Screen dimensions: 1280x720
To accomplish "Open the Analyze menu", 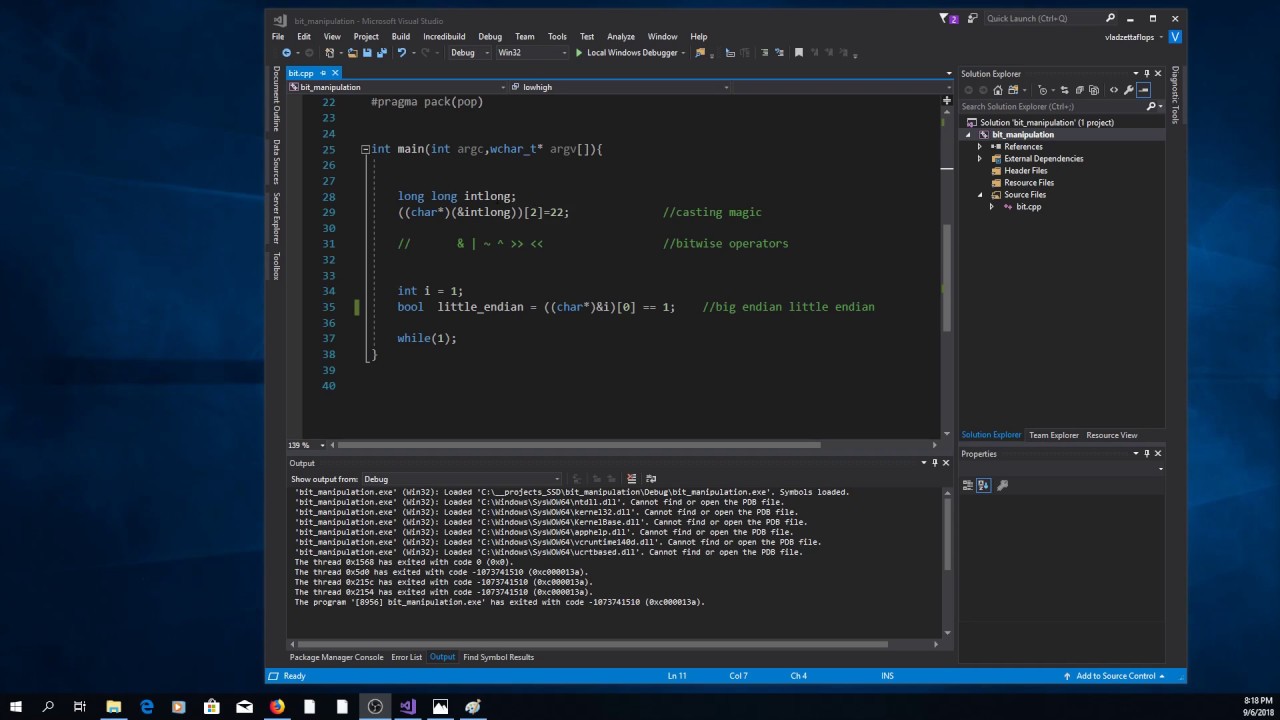I will pos(621,36).
